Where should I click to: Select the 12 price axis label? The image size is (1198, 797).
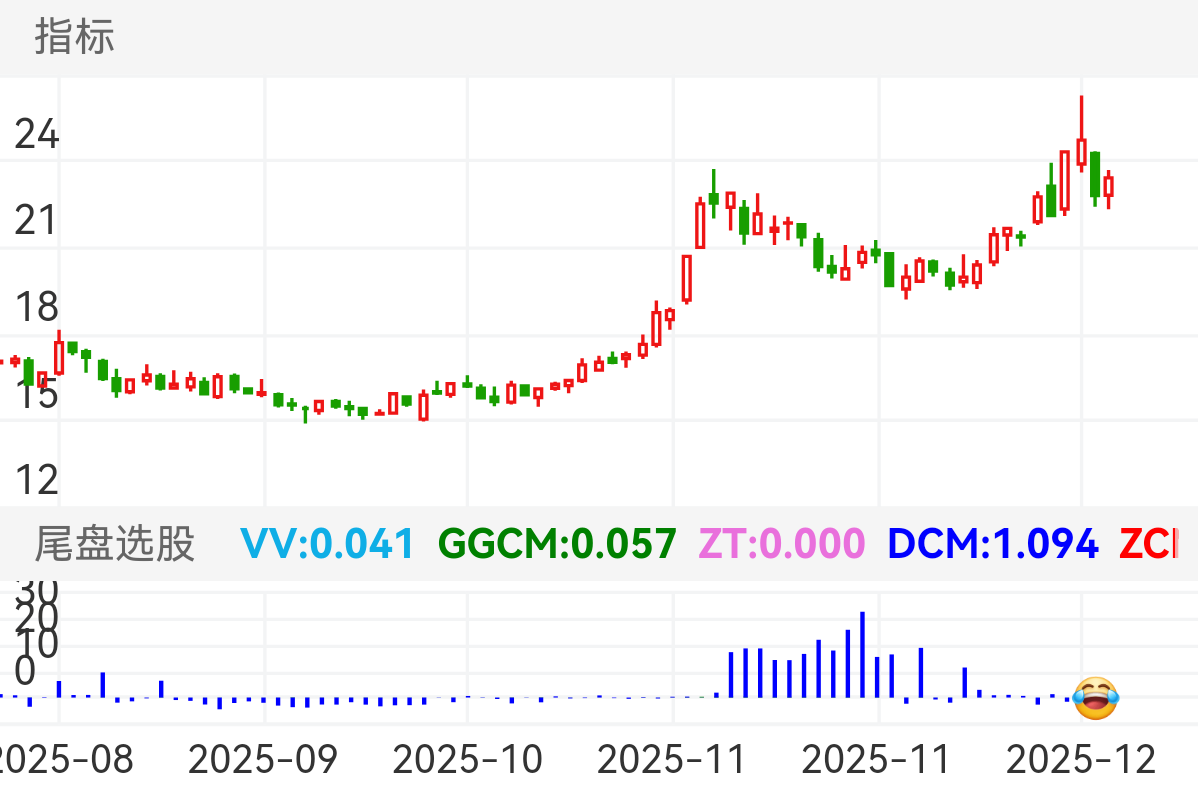click(x=37, y=481)
